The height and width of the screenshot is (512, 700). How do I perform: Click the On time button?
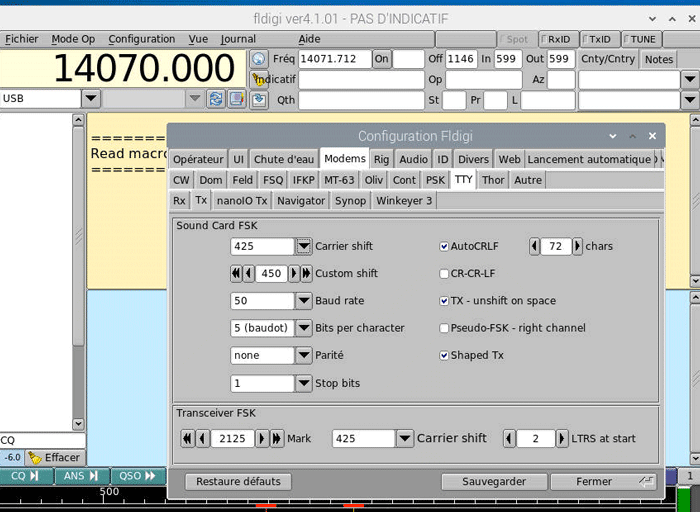click(x=382, y=59)
